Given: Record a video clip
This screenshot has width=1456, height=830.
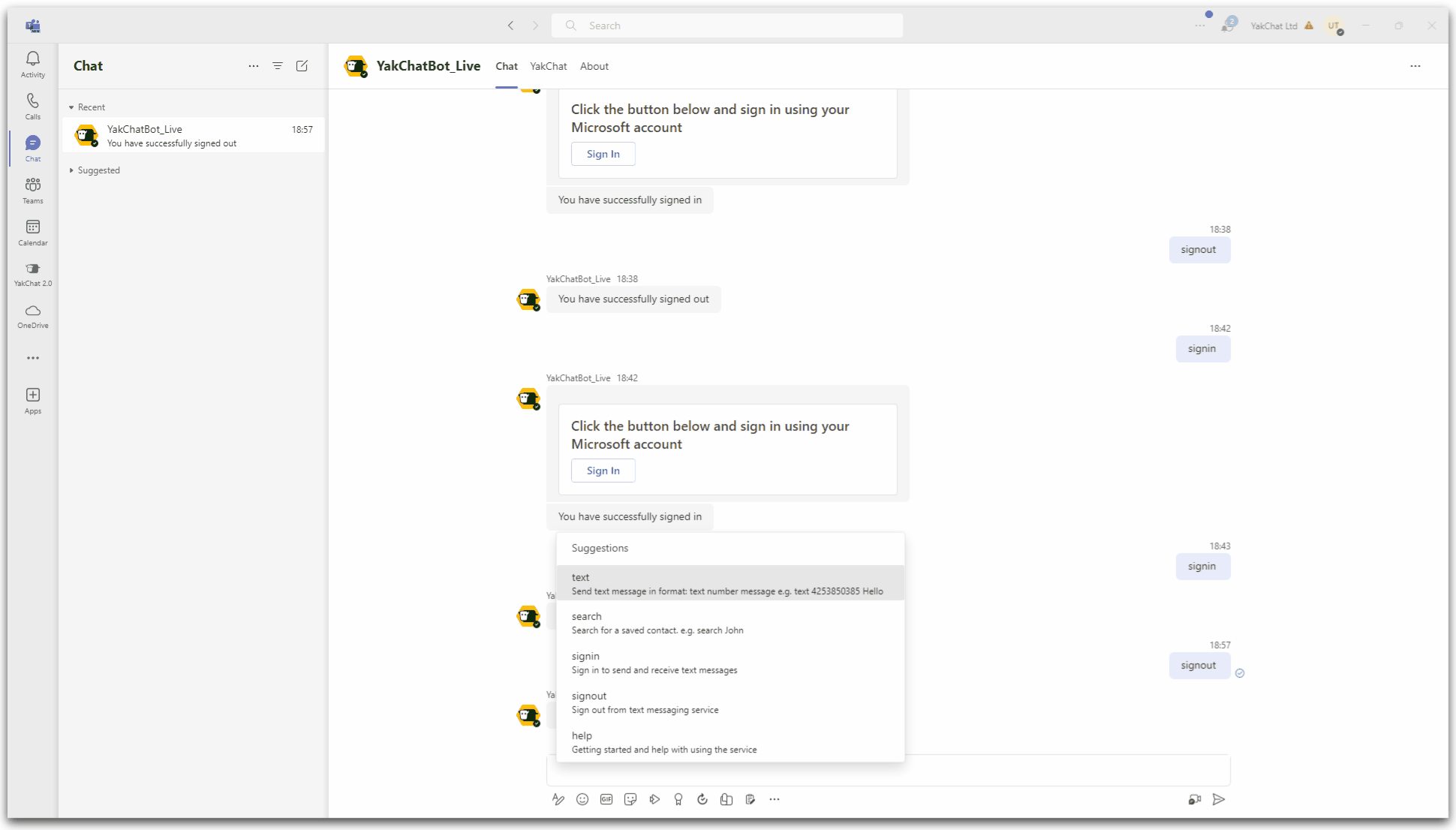Looking at the screenshot, I should (x=1195, y=799).
